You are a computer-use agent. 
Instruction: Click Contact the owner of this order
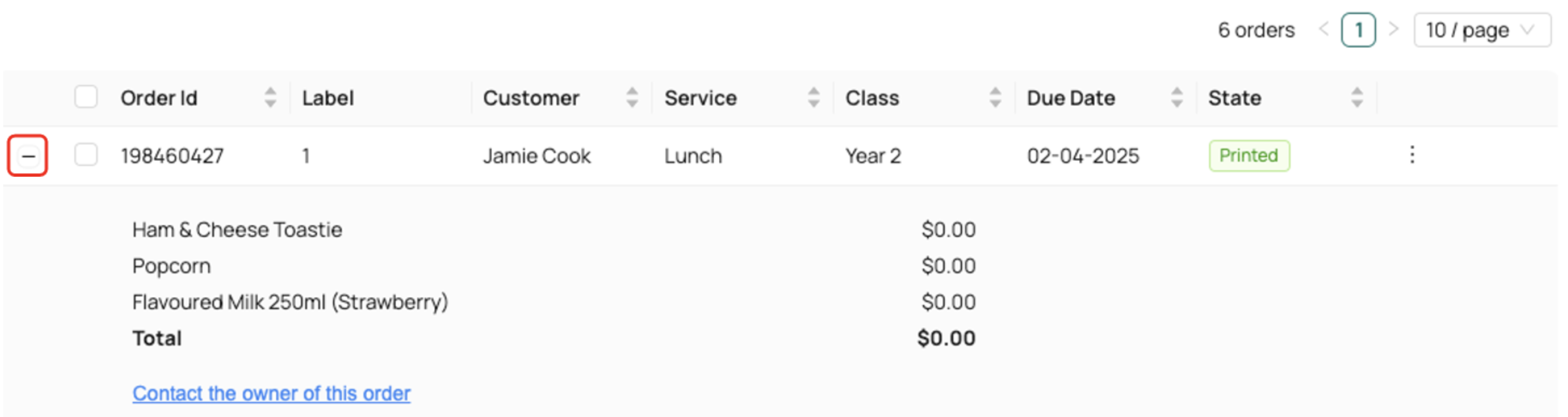coord(271,393)
